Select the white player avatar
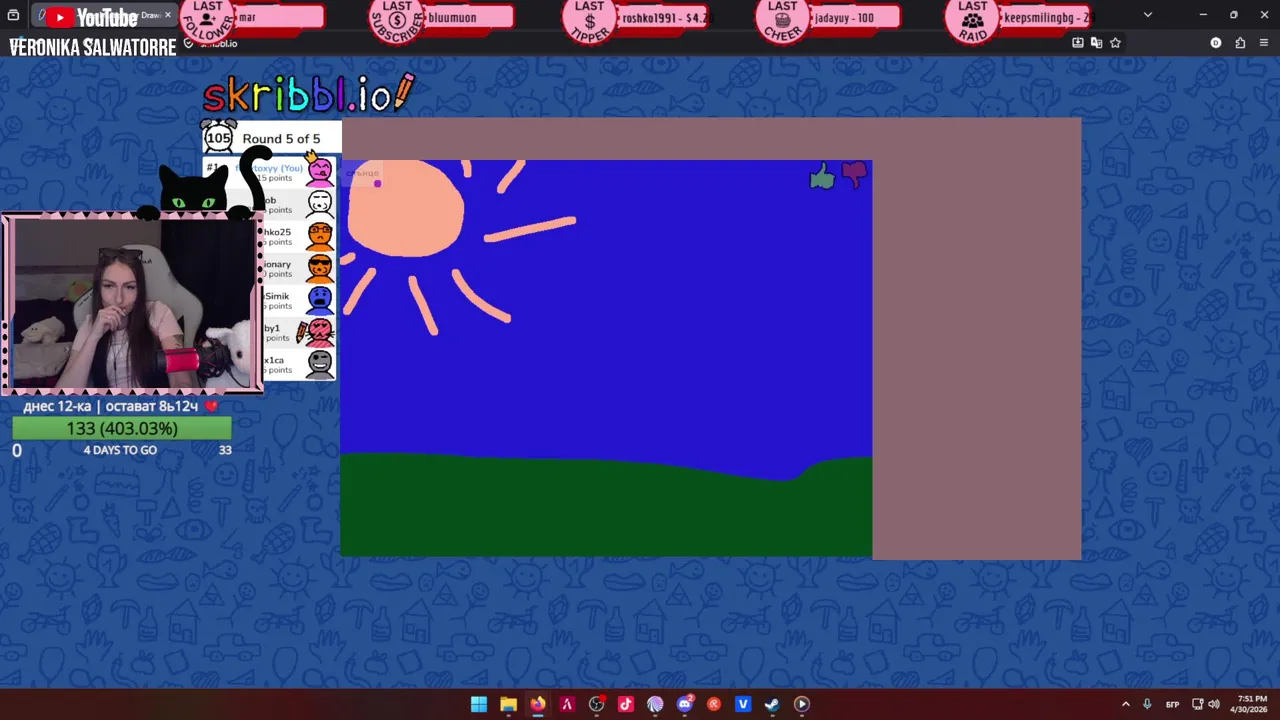1280x720 pixels. coord(320,203)
